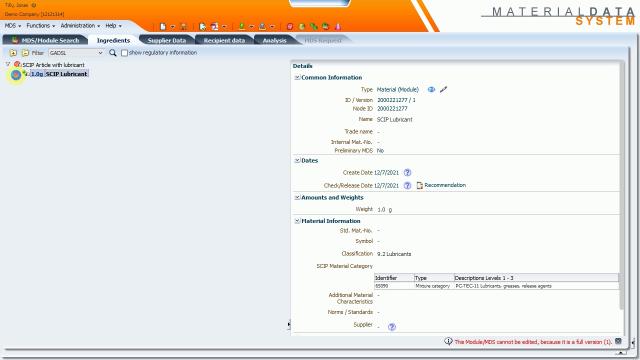The width and height of the screenshot is (640, 360).
Task: Click the ID / Version value 2000221277 / 1
Action: (x=396, y=100)
